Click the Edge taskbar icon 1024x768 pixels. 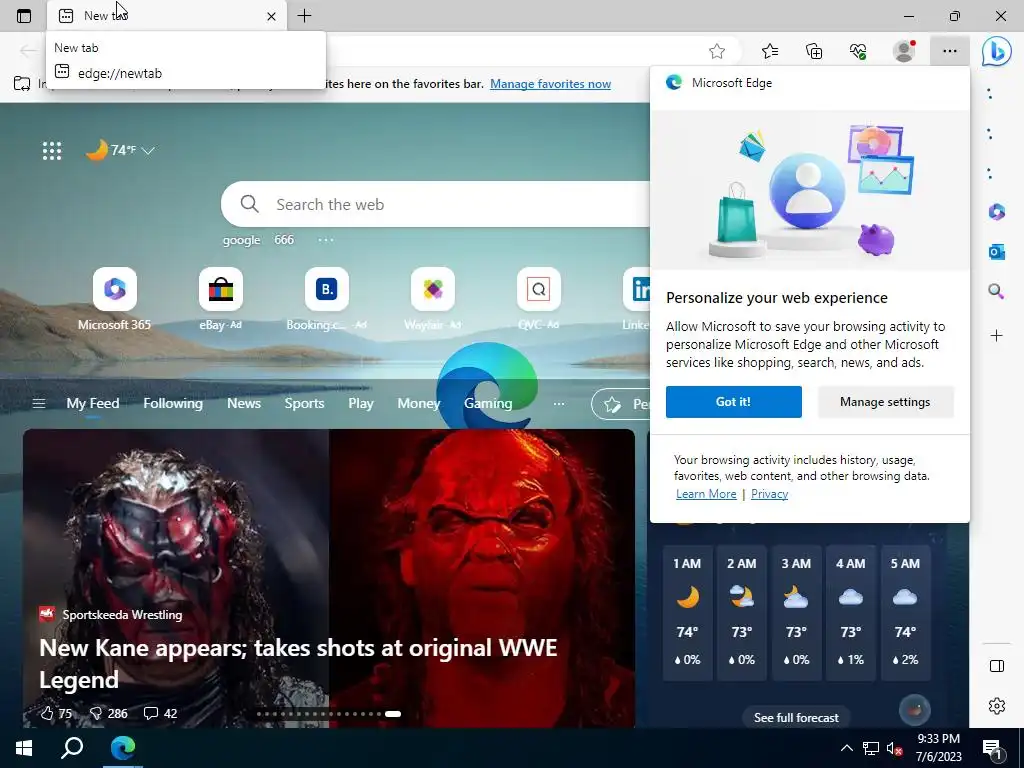[x=123, y=748]
